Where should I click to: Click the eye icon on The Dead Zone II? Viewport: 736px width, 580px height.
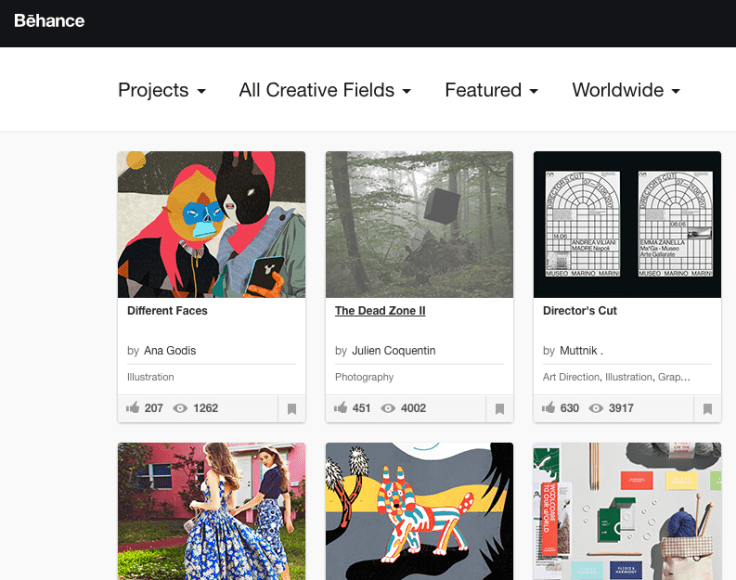point(388,408)
